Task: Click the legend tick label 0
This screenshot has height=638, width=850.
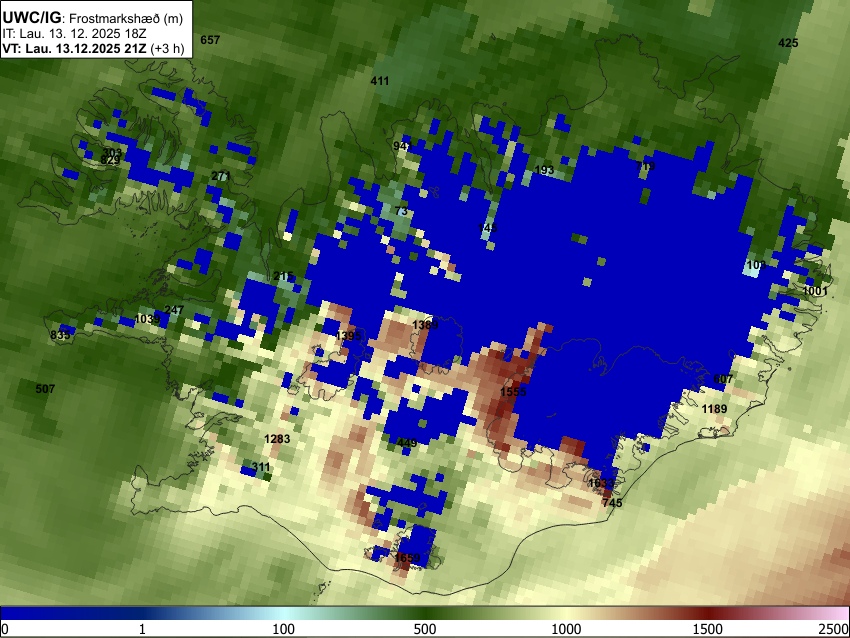Action: coord(5,629)
